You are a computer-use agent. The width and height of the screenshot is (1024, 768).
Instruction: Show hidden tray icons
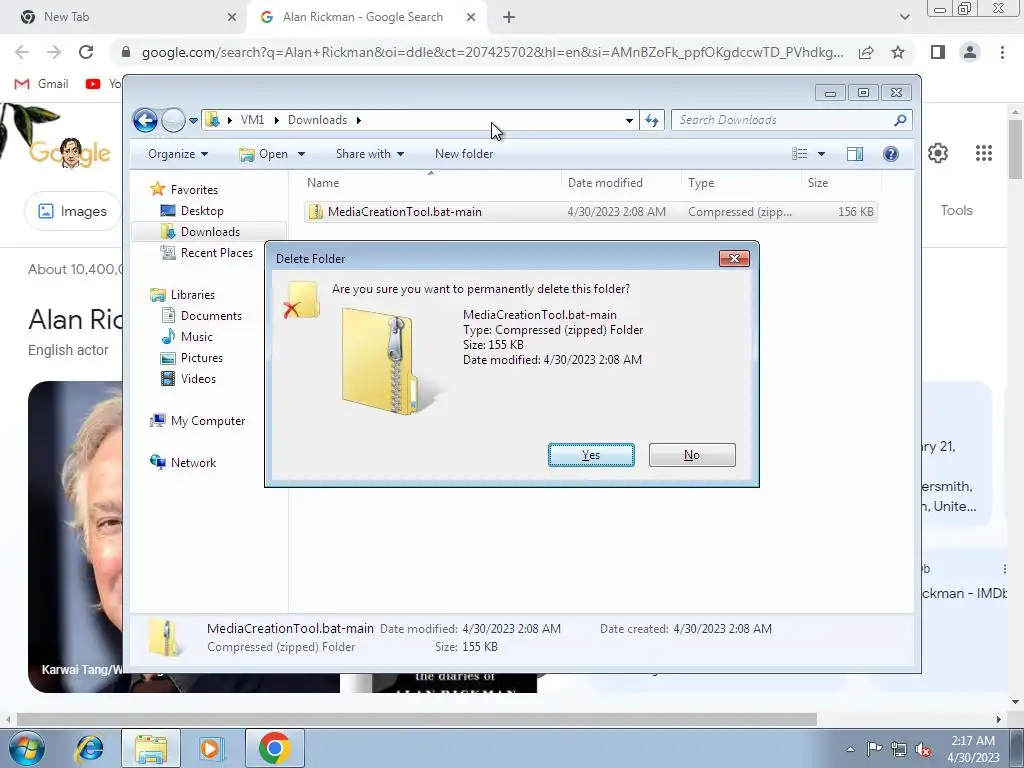coord(850,749)
